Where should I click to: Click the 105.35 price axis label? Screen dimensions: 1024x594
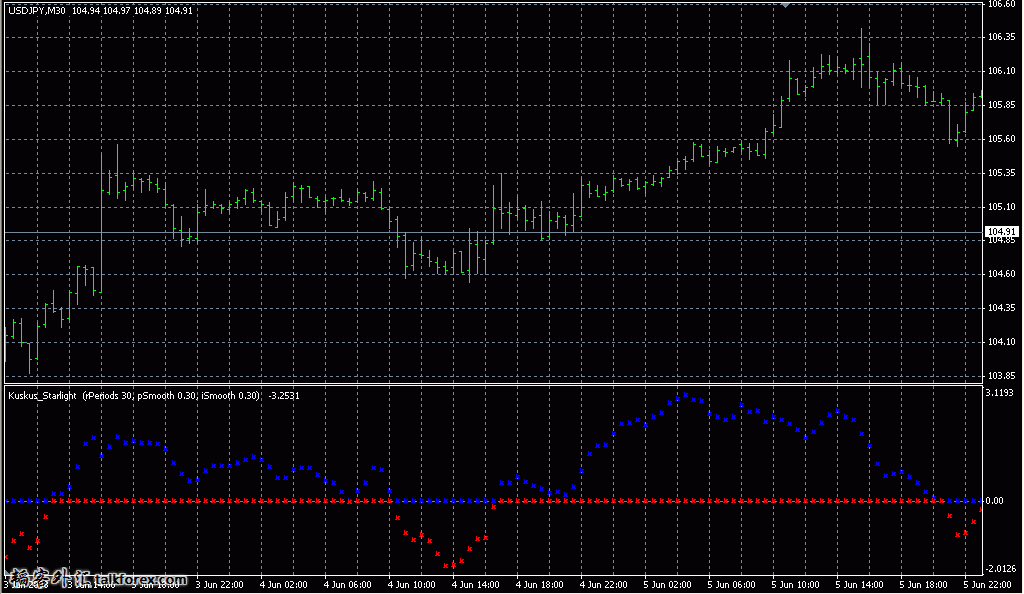(1001, 173)
